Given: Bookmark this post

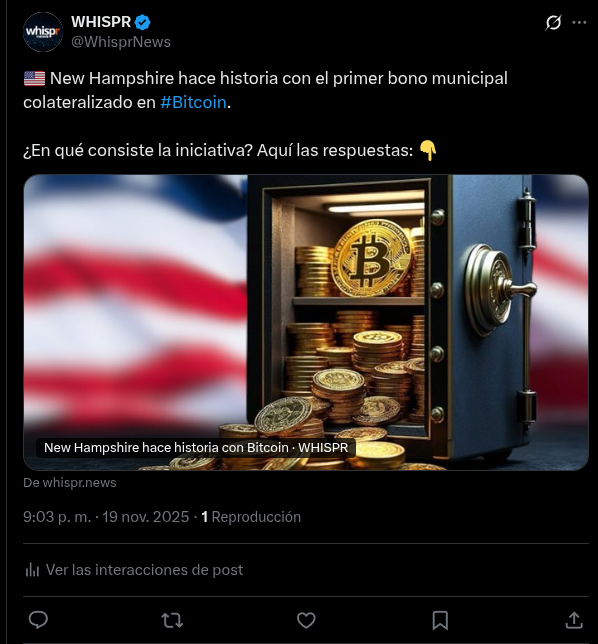Looking at the screenshot, I should [x=440, y=620].
